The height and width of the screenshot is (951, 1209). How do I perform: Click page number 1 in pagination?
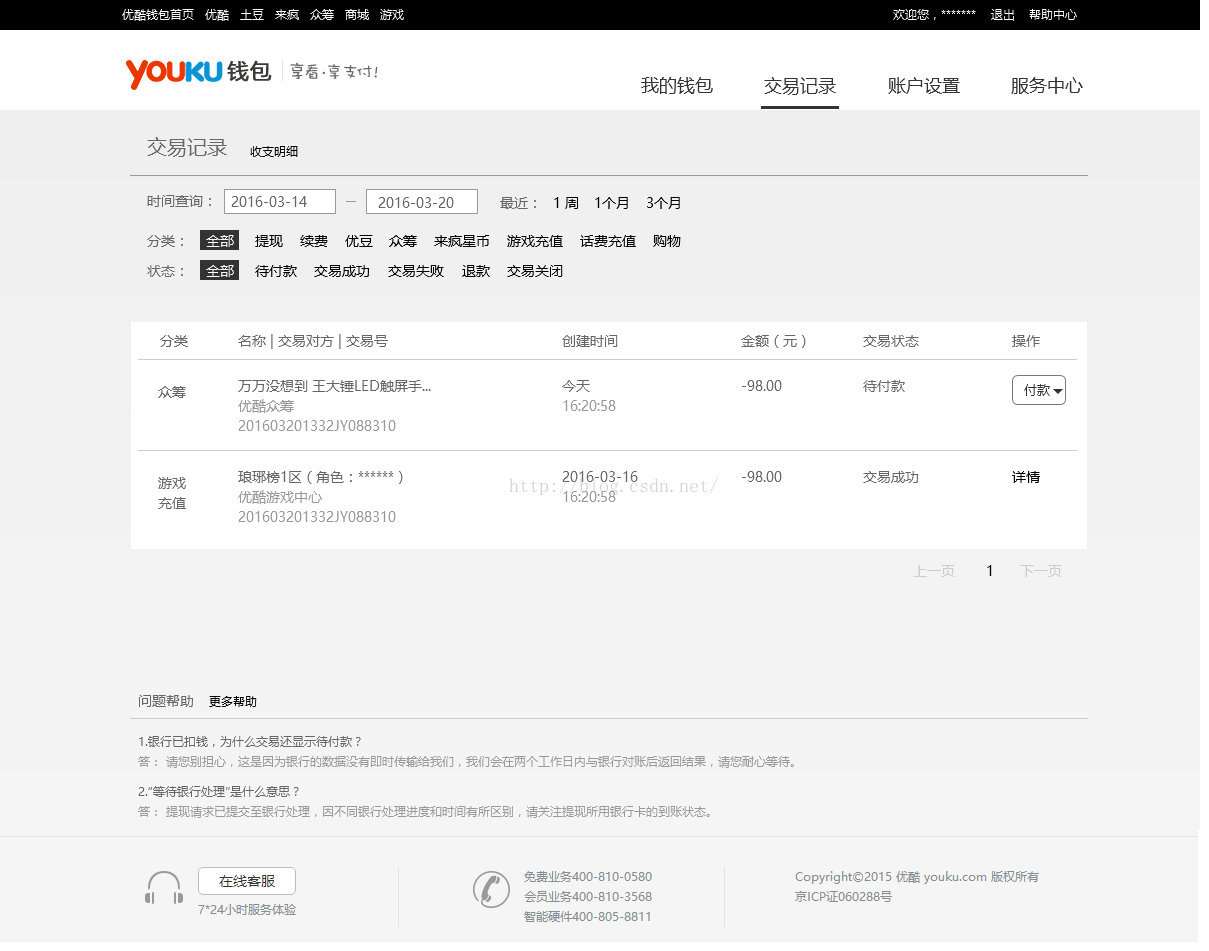pos(990,571)
